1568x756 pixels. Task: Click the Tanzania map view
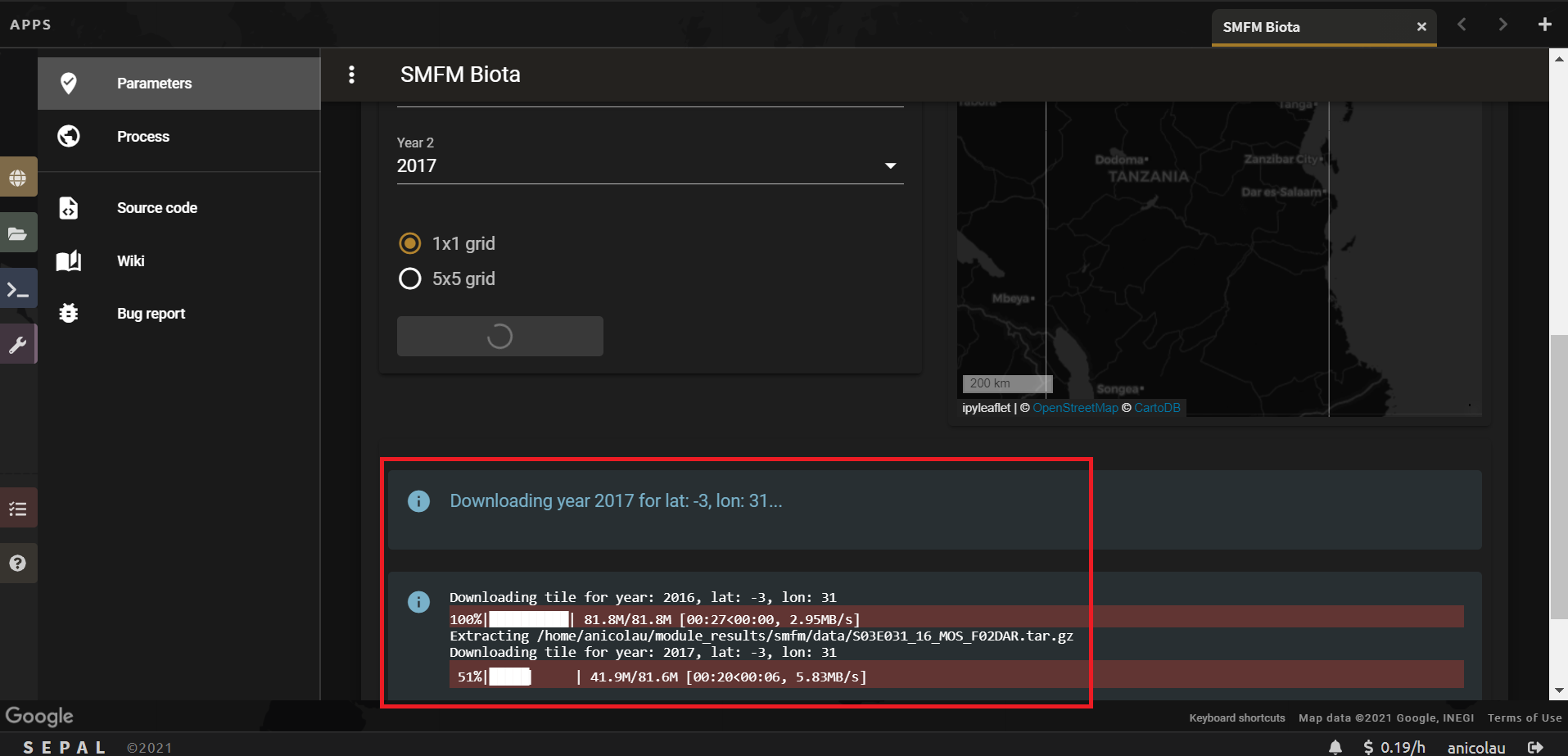[x=1220, y=258]
